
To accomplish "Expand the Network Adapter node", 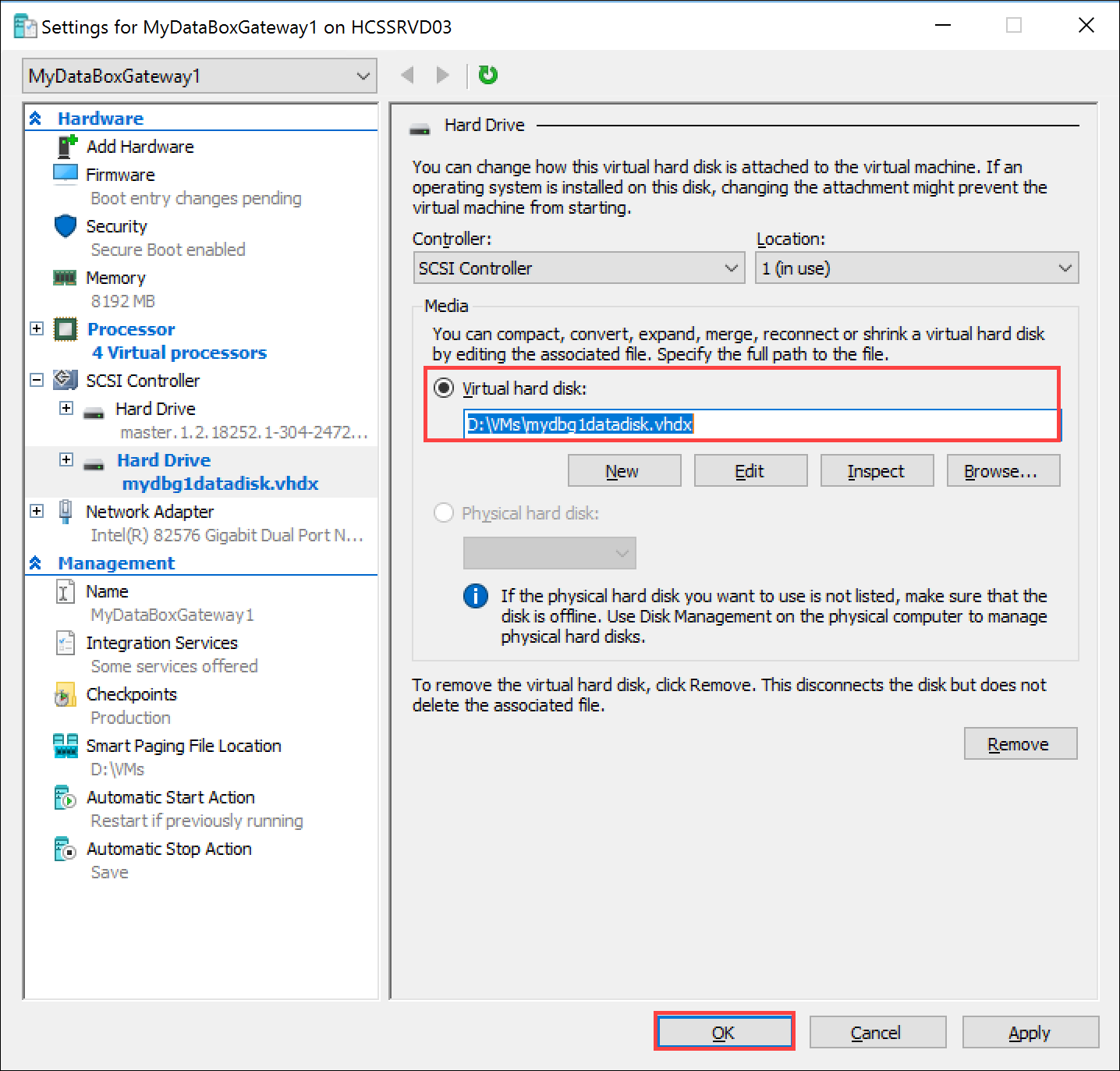I will [x=37, y=511].
